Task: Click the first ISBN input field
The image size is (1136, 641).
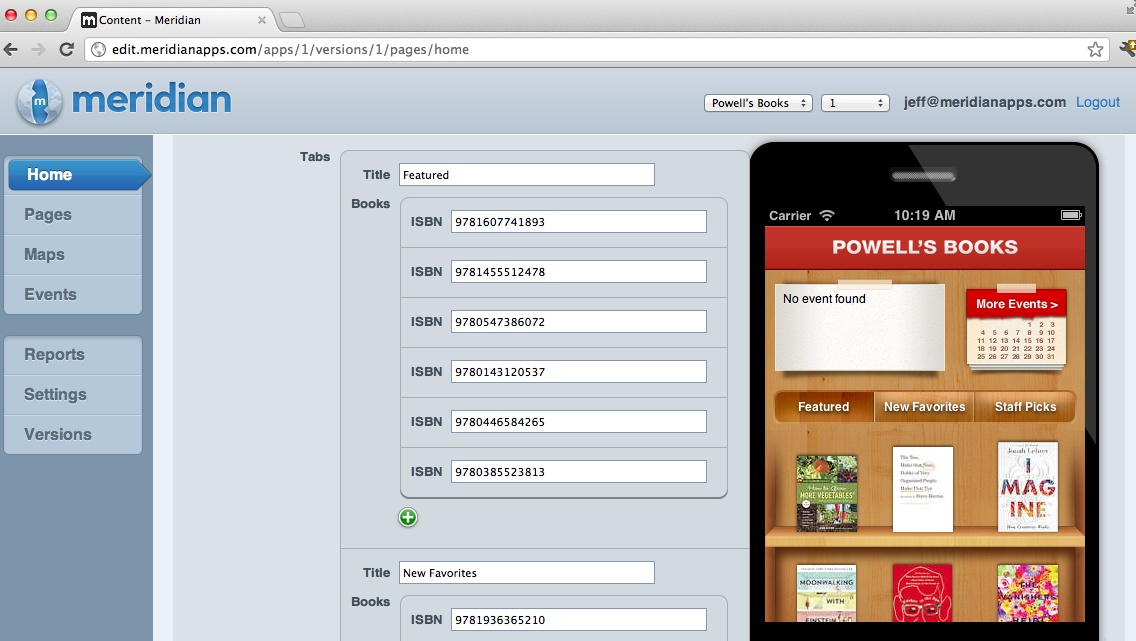Action: (x=578, y=221)
